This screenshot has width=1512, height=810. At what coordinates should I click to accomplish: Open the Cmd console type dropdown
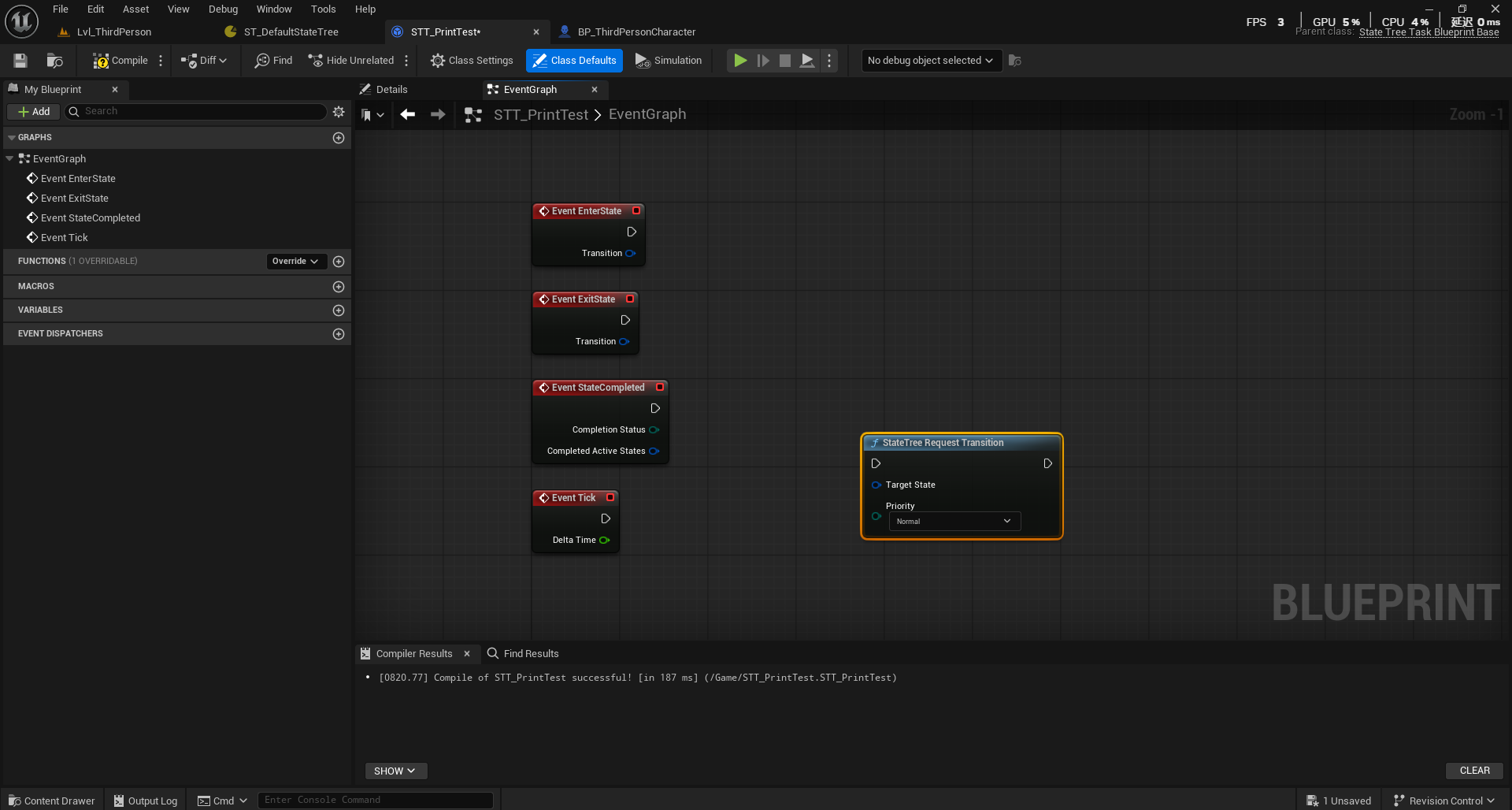coord(222,801)
